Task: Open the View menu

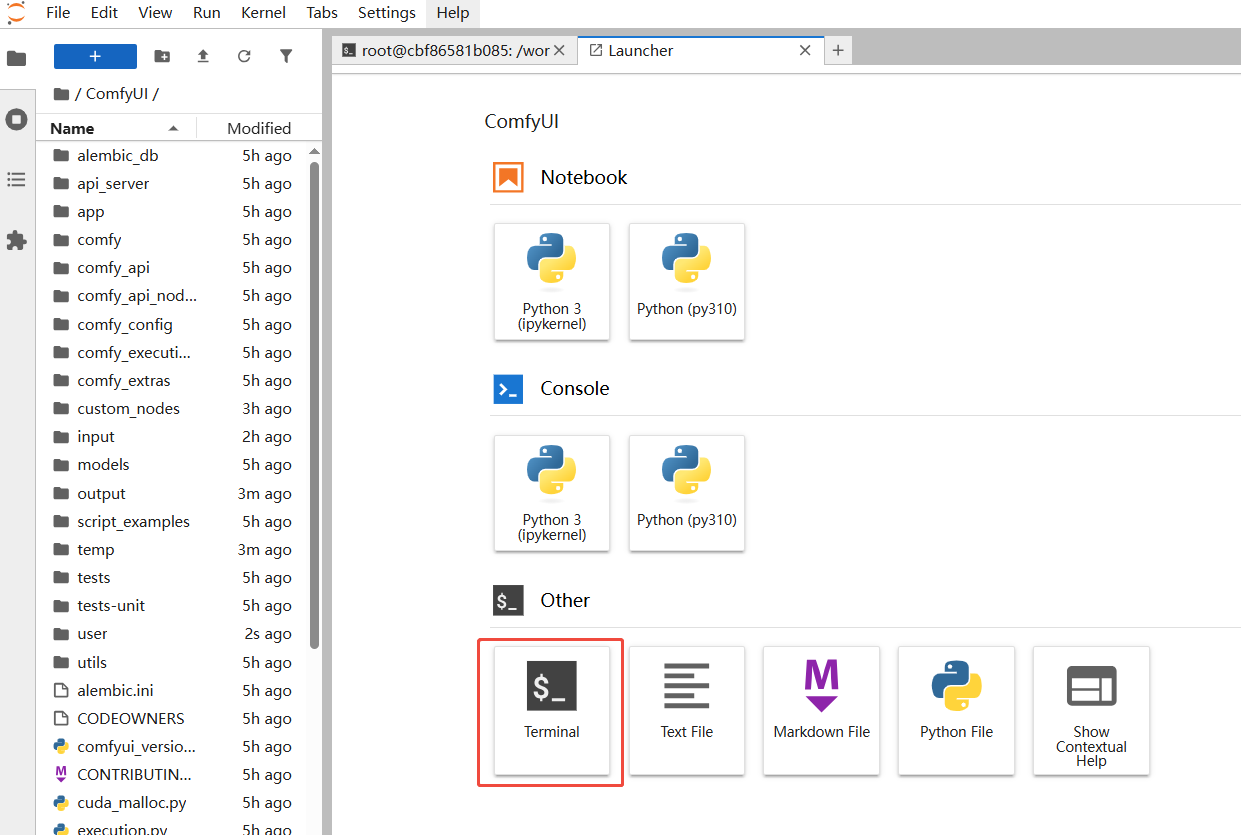Action: pyautogui.click(x=155, y=13)
